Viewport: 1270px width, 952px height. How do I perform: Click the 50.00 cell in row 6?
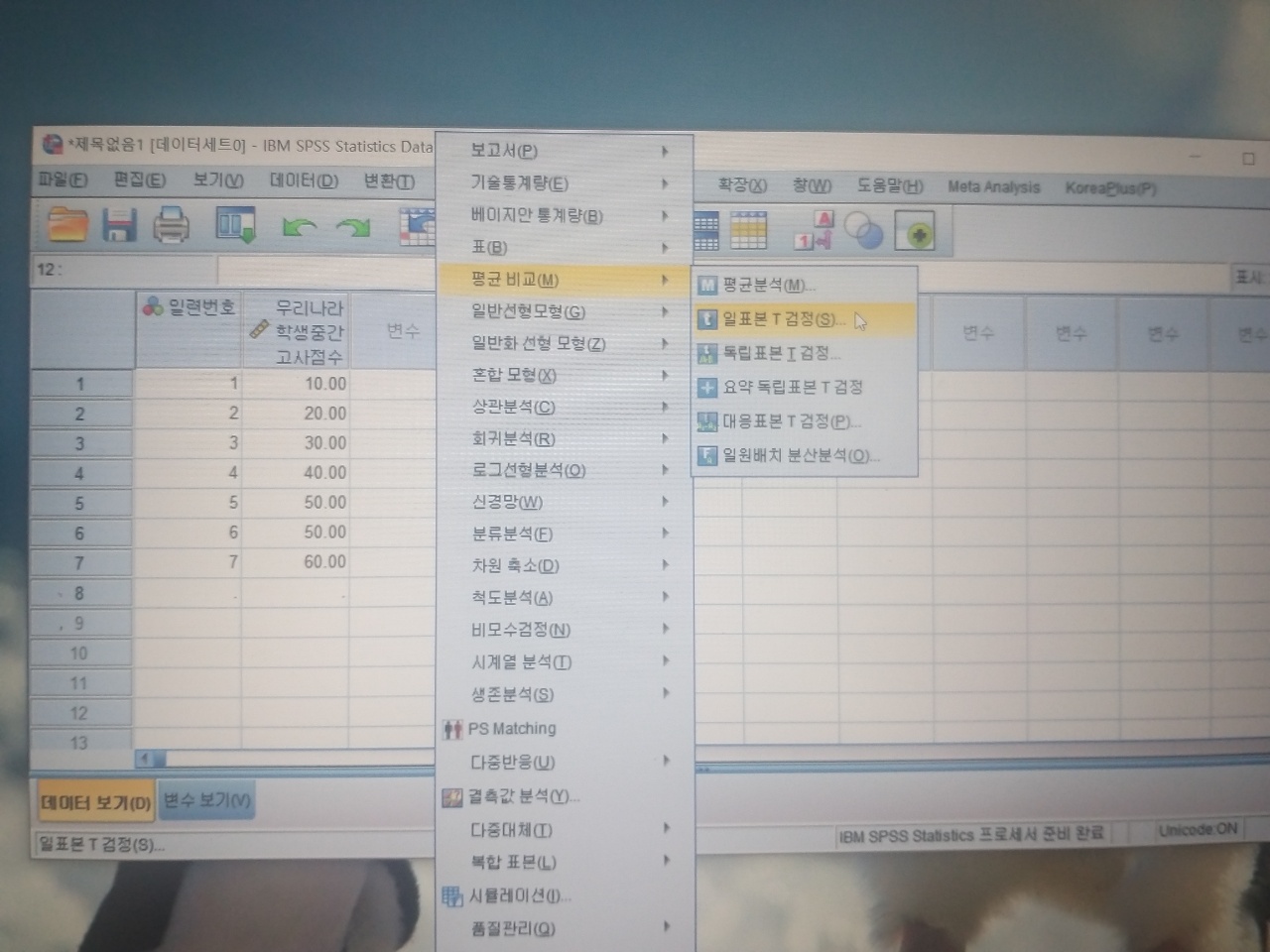[x=296, y=533]
